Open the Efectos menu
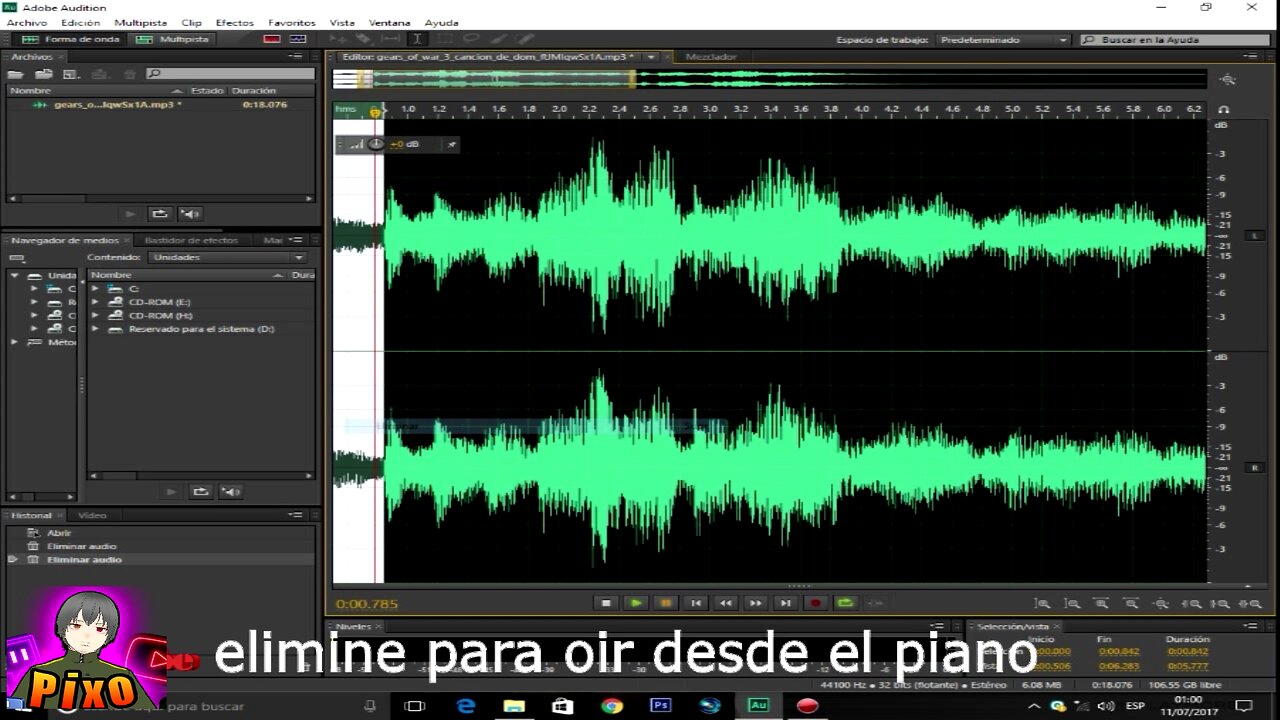Image resolution: width=1280 pixels, height=720 pixels. point(235,22)
